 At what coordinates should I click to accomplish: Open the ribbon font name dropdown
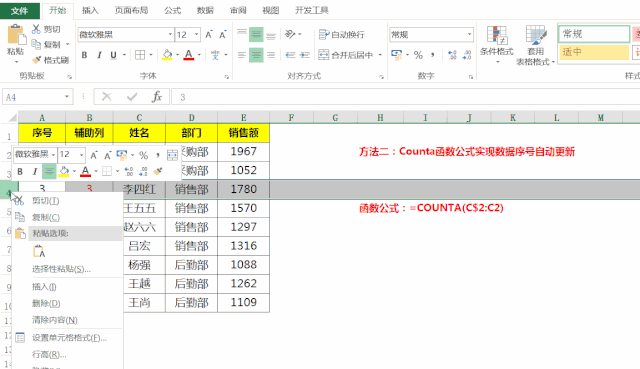click(x=170, y=35)
